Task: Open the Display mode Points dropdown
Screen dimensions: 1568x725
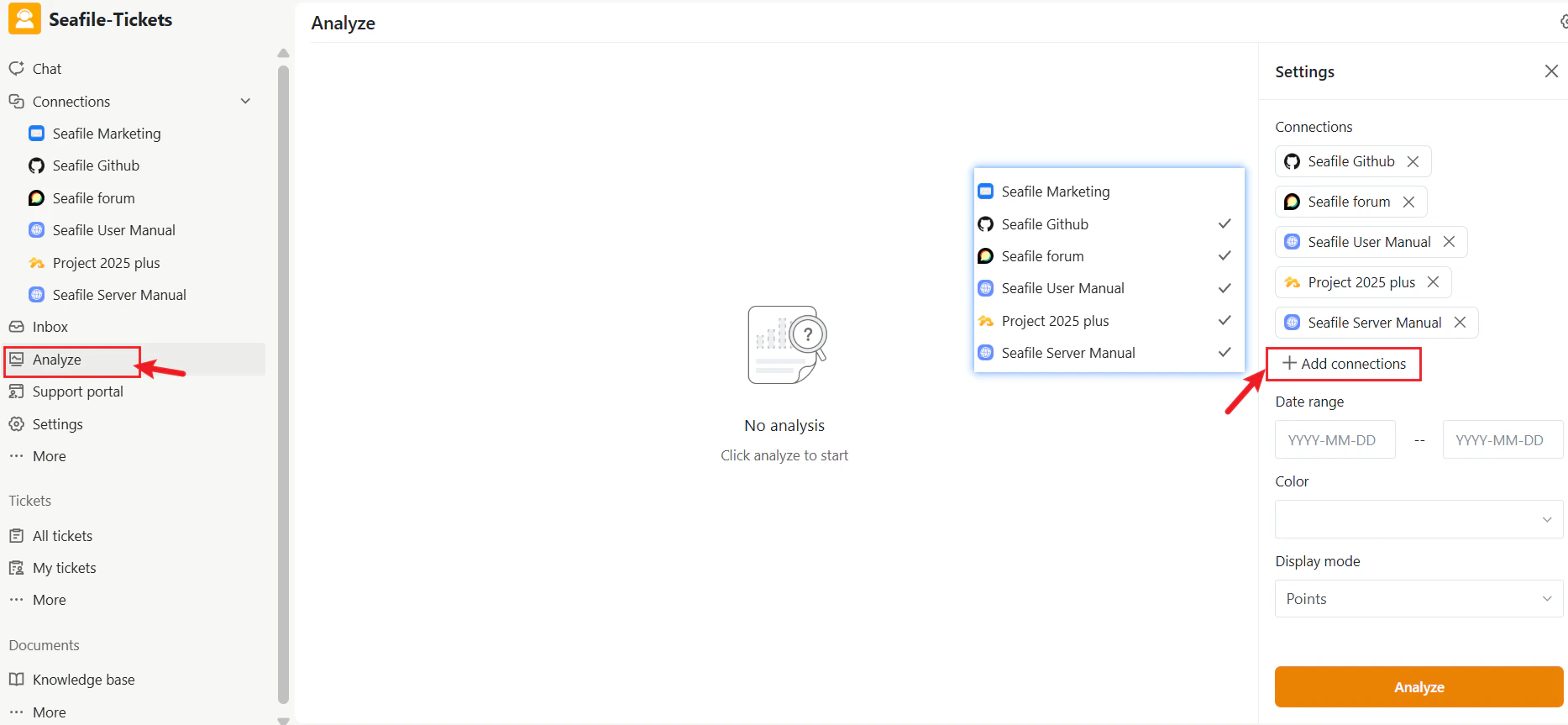Action: click(x=1419, y=599)
